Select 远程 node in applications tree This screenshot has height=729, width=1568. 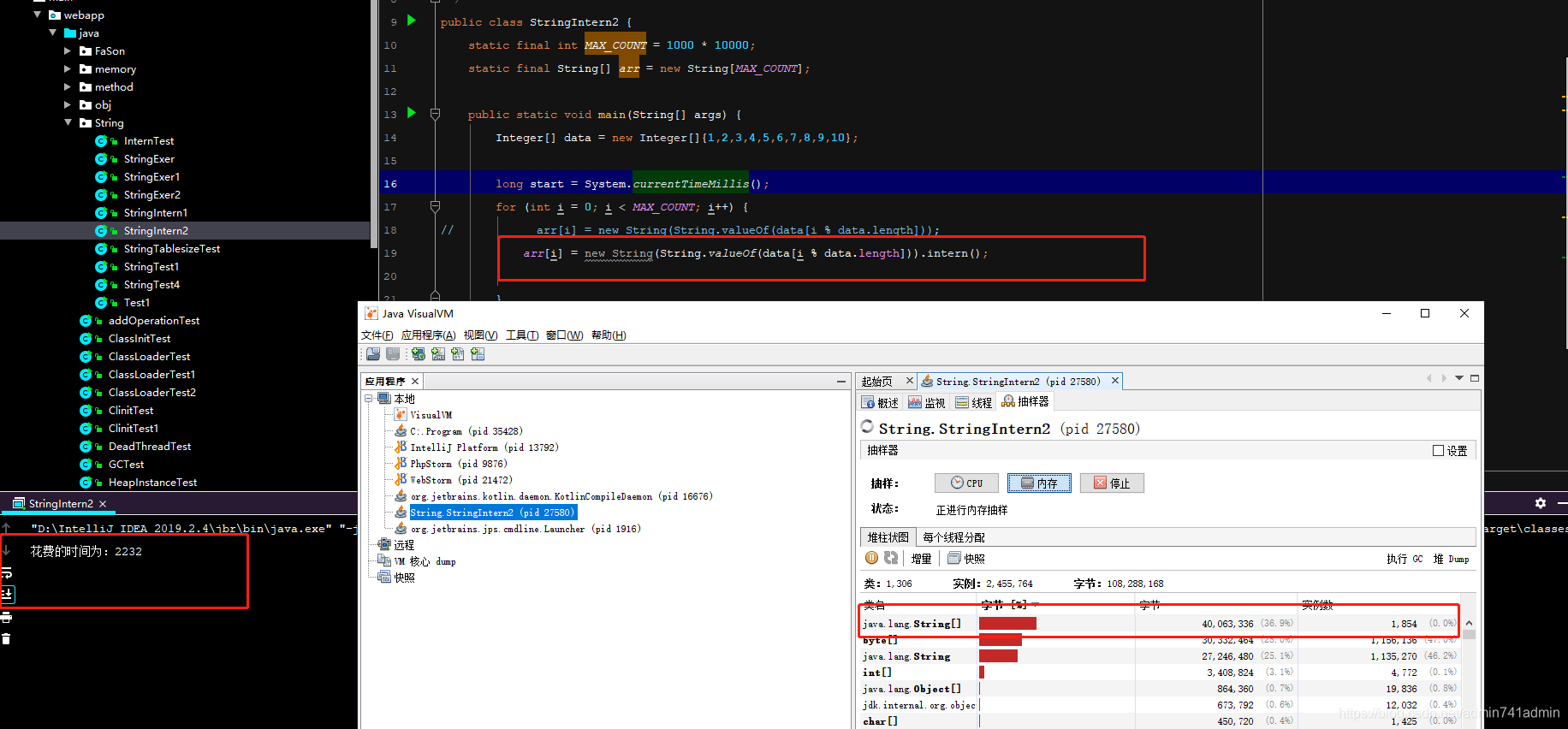[x=404, y=545]
